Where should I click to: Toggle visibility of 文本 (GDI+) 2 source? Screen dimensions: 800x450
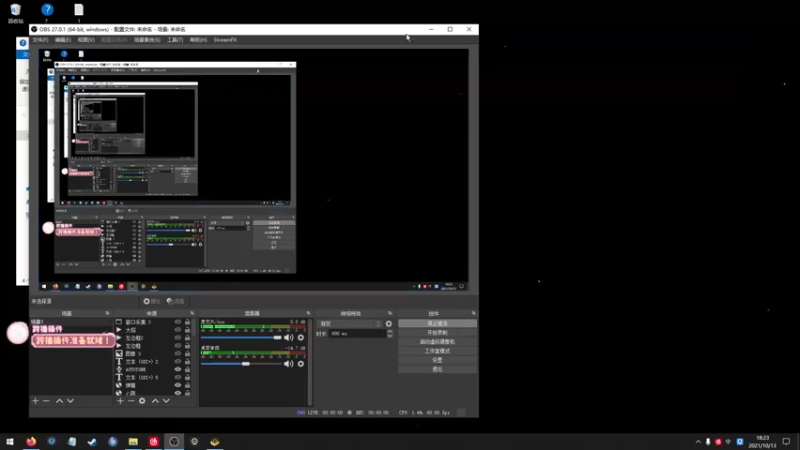(178, 362)
